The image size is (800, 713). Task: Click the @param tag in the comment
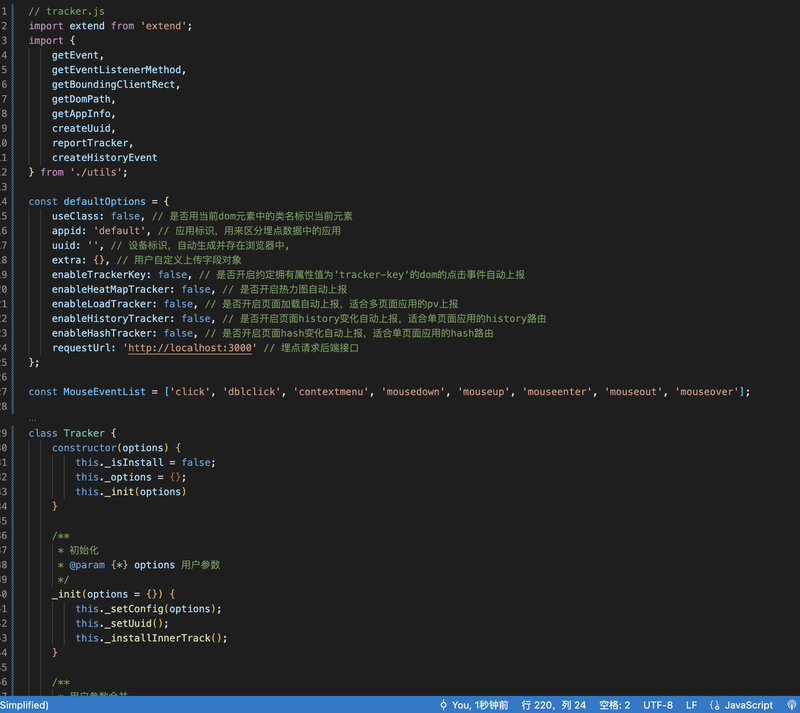(x=87, y=565)
